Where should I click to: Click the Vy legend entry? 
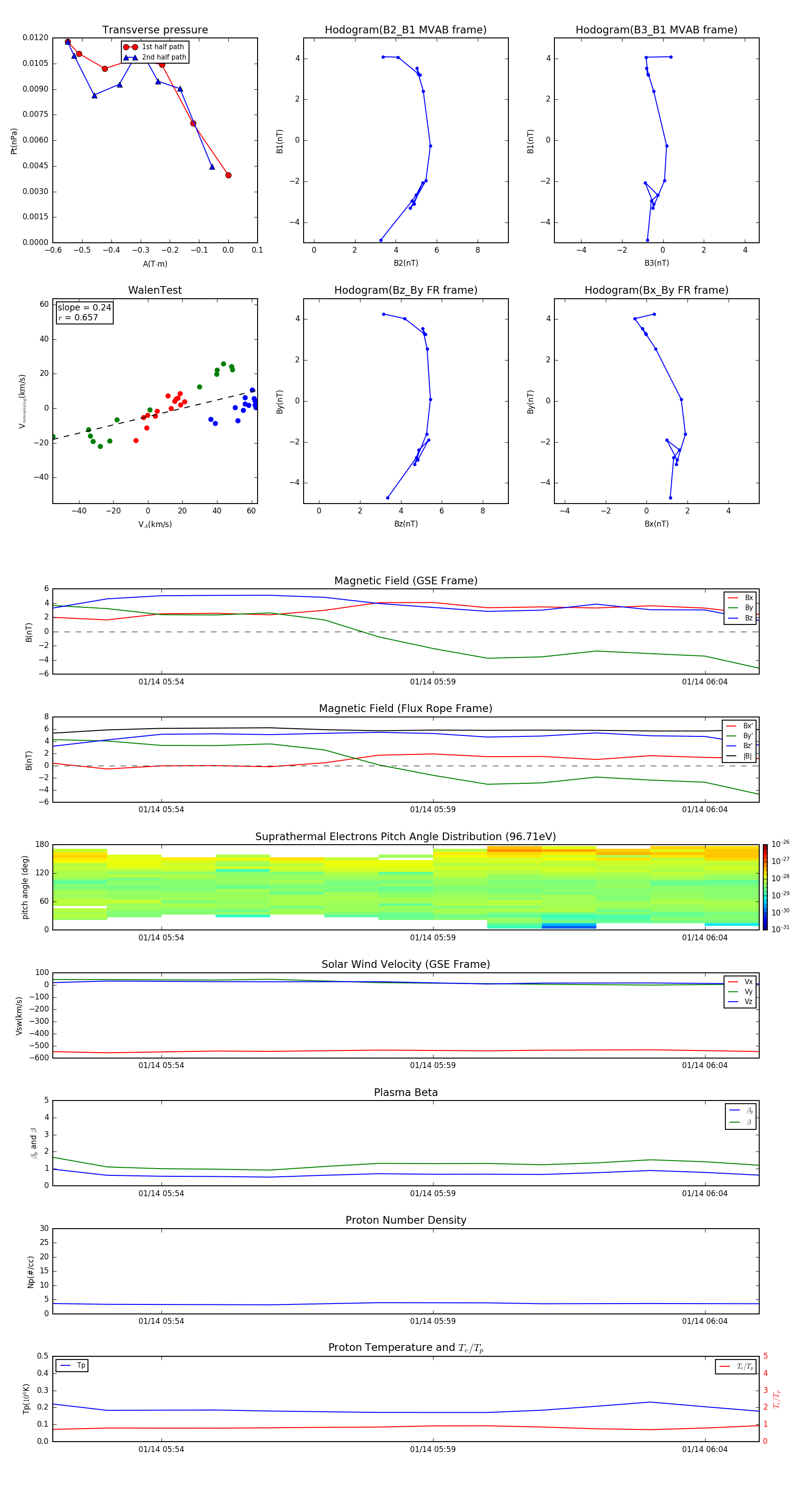740,991
